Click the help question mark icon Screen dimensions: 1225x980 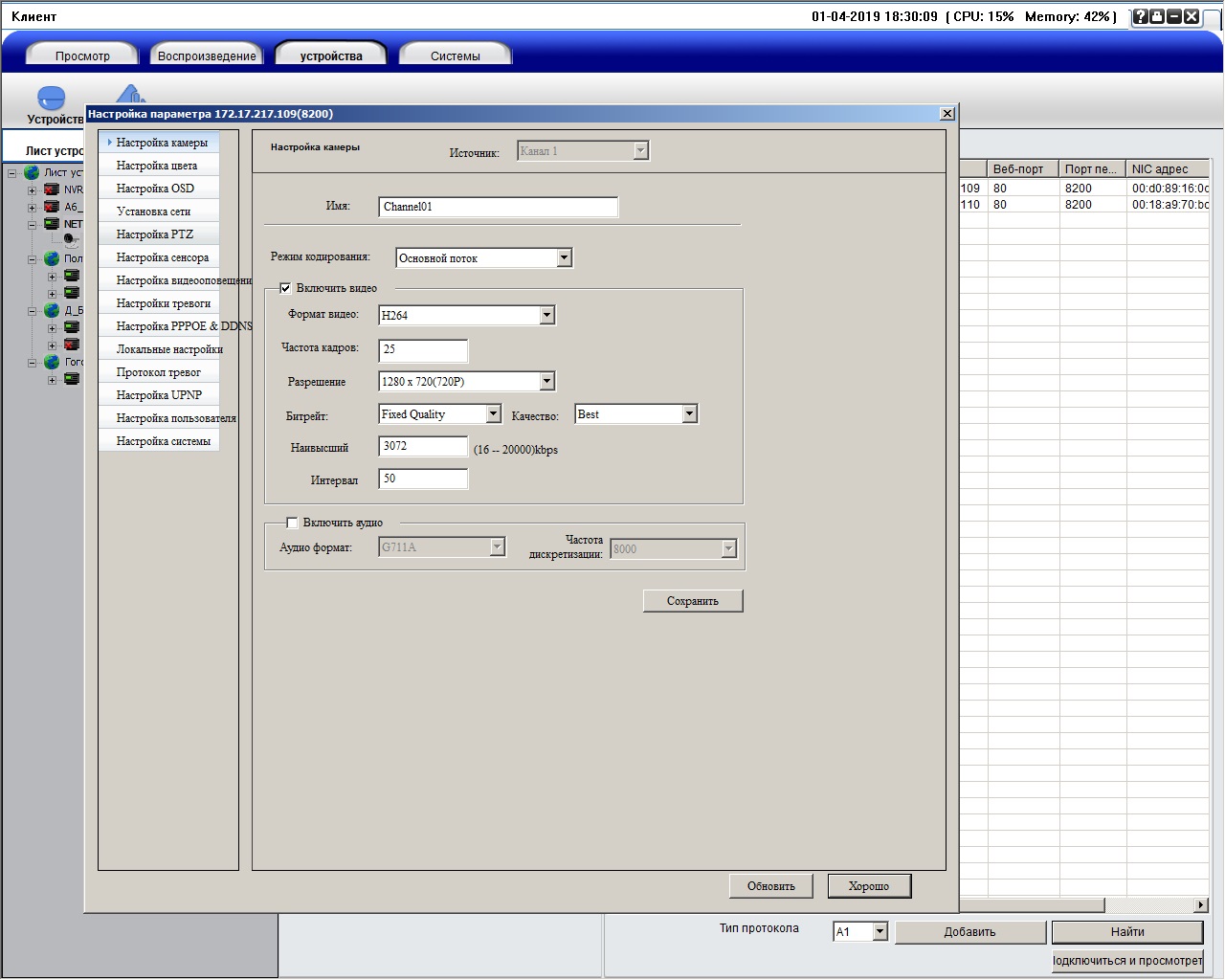tap(1140, 16)
